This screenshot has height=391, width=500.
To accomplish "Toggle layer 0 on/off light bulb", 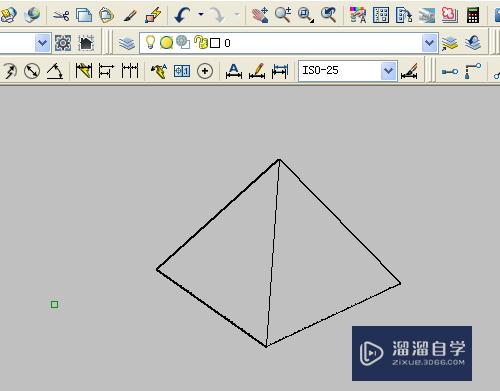I will (150, 42).
